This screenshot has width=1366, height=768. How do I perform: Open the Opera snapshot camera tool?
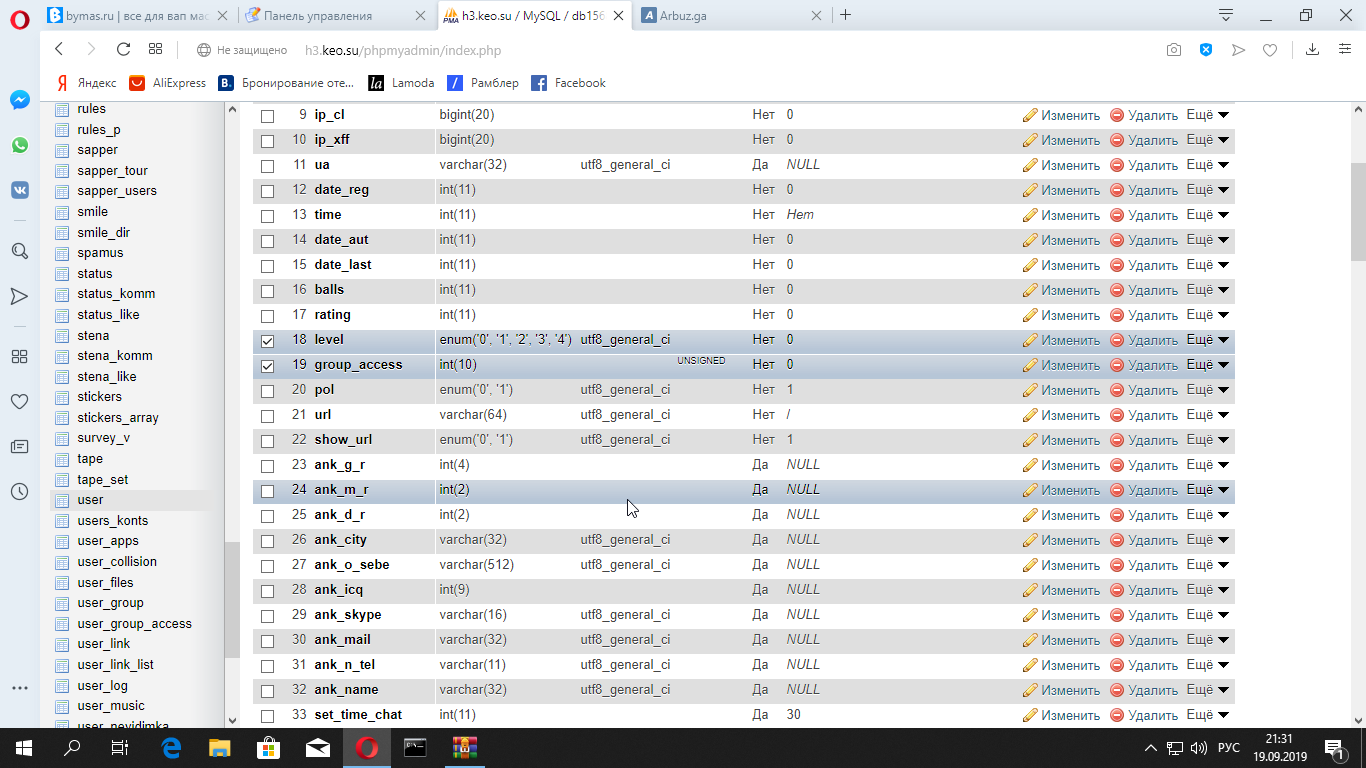click(1174, 50)
